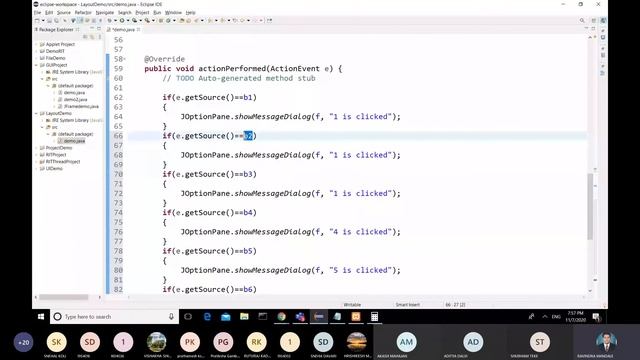Select the DemoRIT project
Viewport: 640px width, 360px height.
55,51
